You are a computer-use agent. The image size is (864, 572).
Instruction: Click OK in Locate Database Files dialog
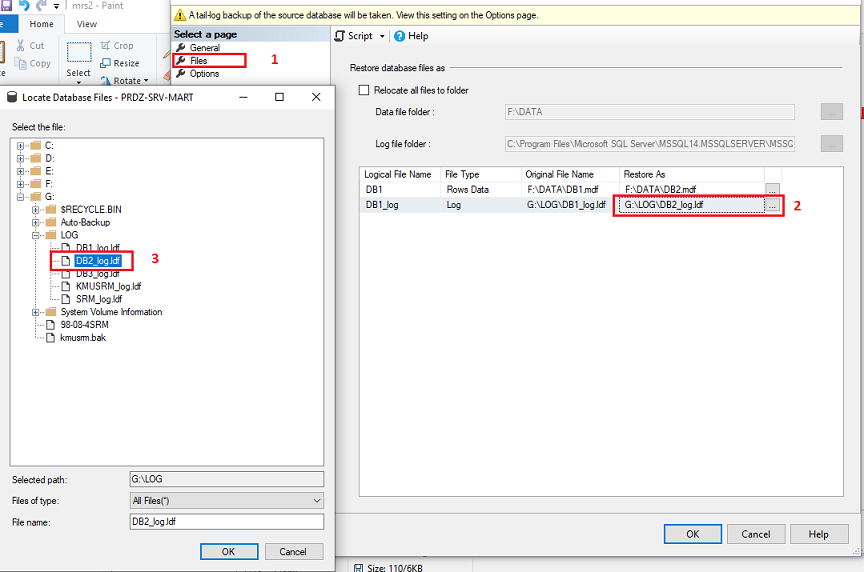pyautogui.click(x=228, y=551)
